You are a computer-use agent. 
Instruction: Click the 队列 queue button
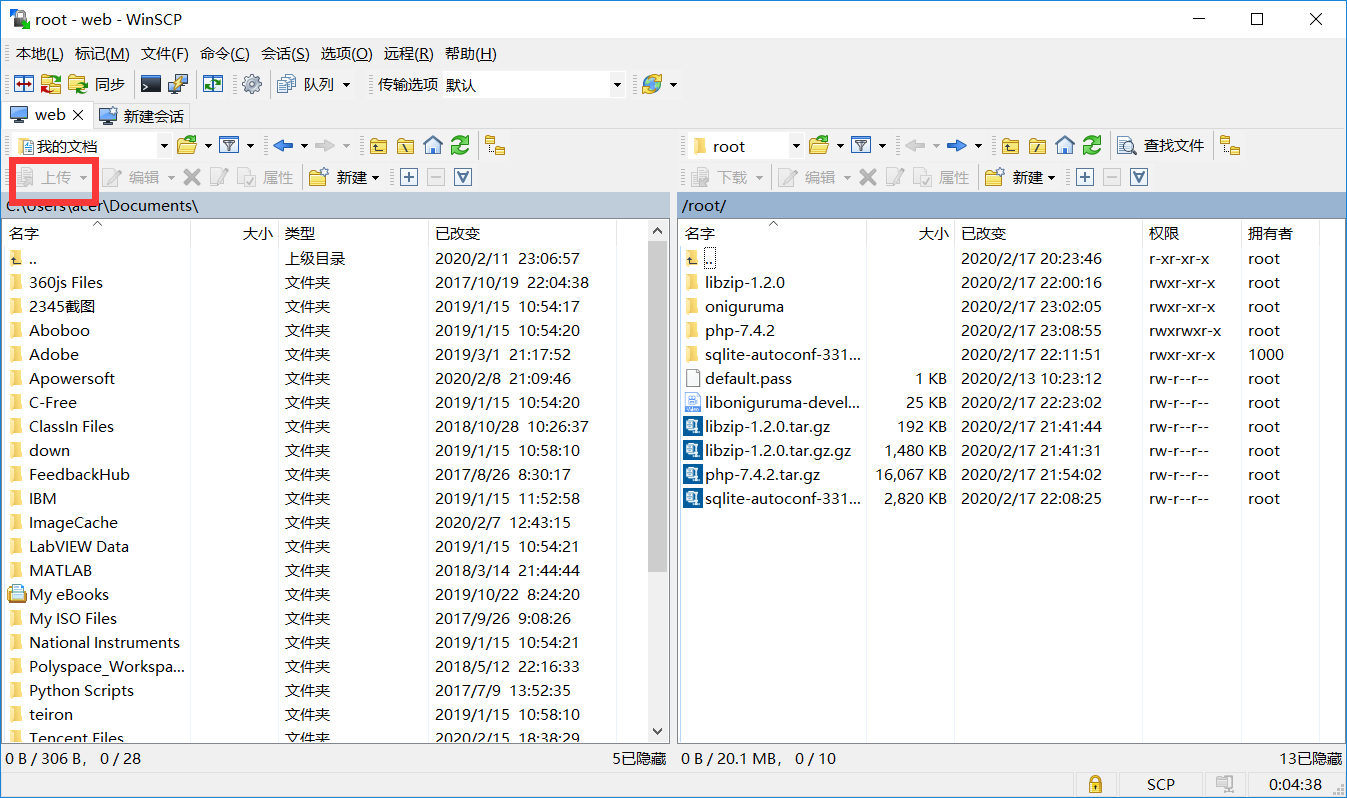click(x=306, y=85)
